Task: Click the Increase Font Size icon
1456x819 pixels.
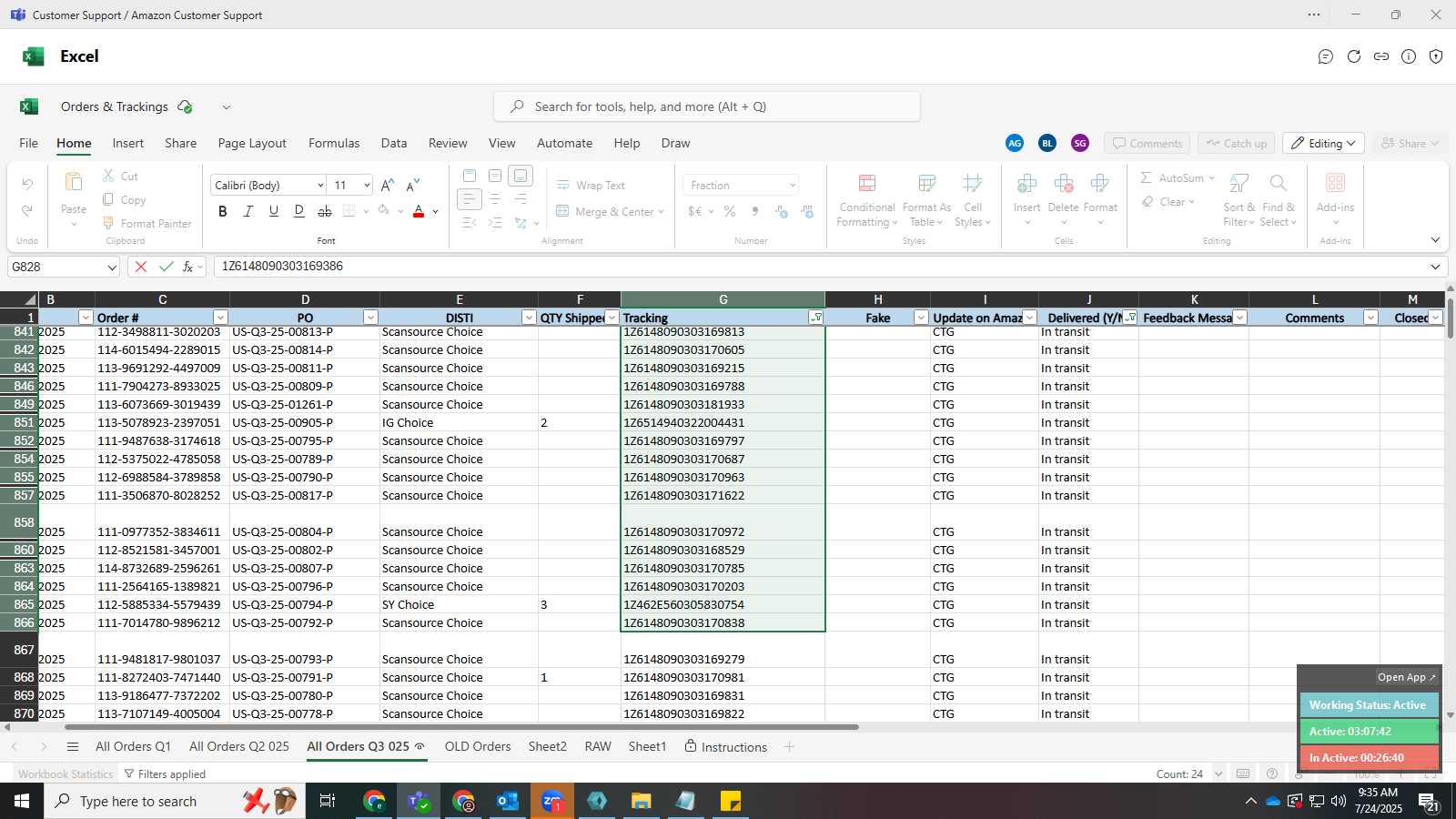Action: tap(387, 185)
